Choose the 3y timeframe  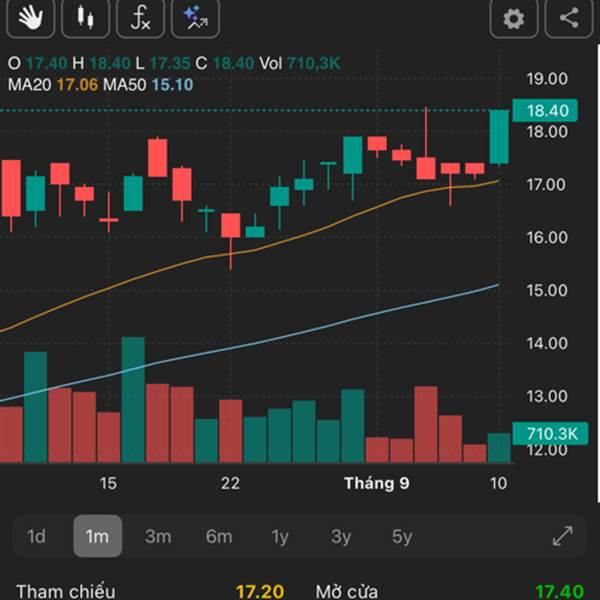point(341,536)
